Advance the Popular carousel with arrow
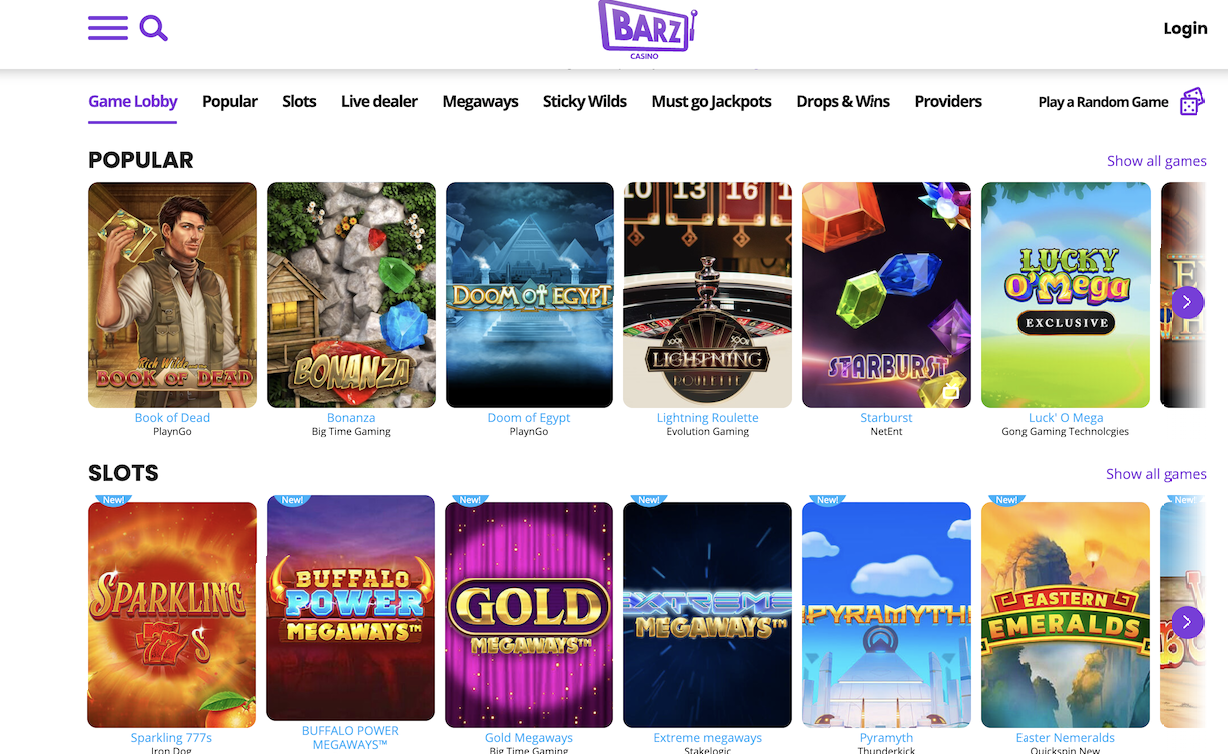 (x=1187, y=301)
